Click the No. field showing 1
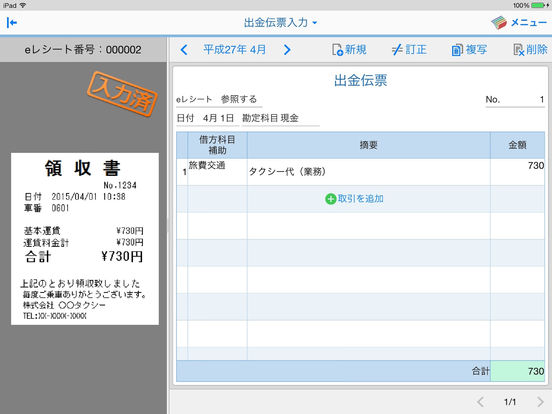Screen dimensions: 552x414 tap(515, 100)
